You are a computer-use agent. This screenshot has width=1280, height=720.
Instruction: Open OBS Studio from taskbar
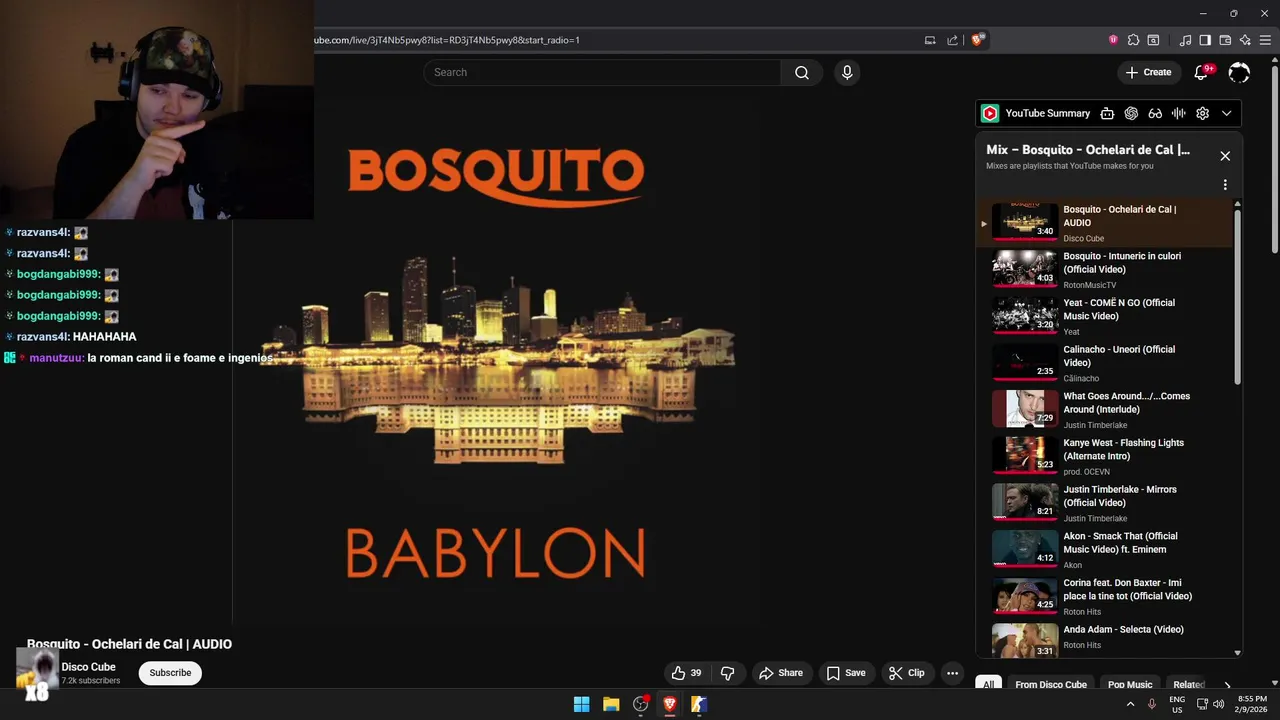[641, 704]
